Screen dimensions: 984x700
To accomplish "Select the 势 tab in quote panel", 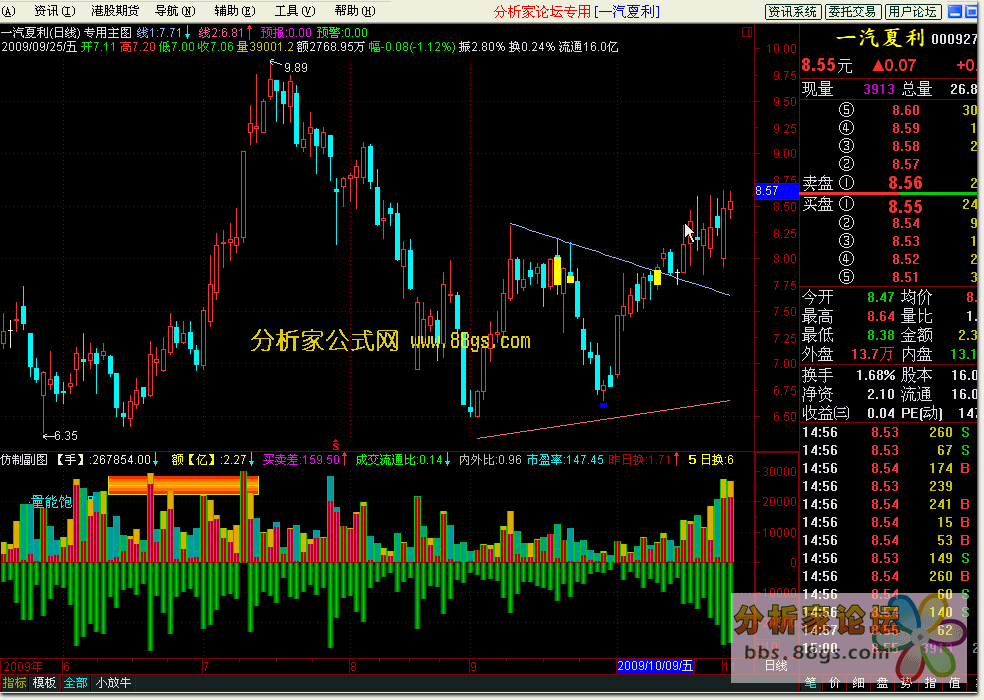I will click(906, 682).
